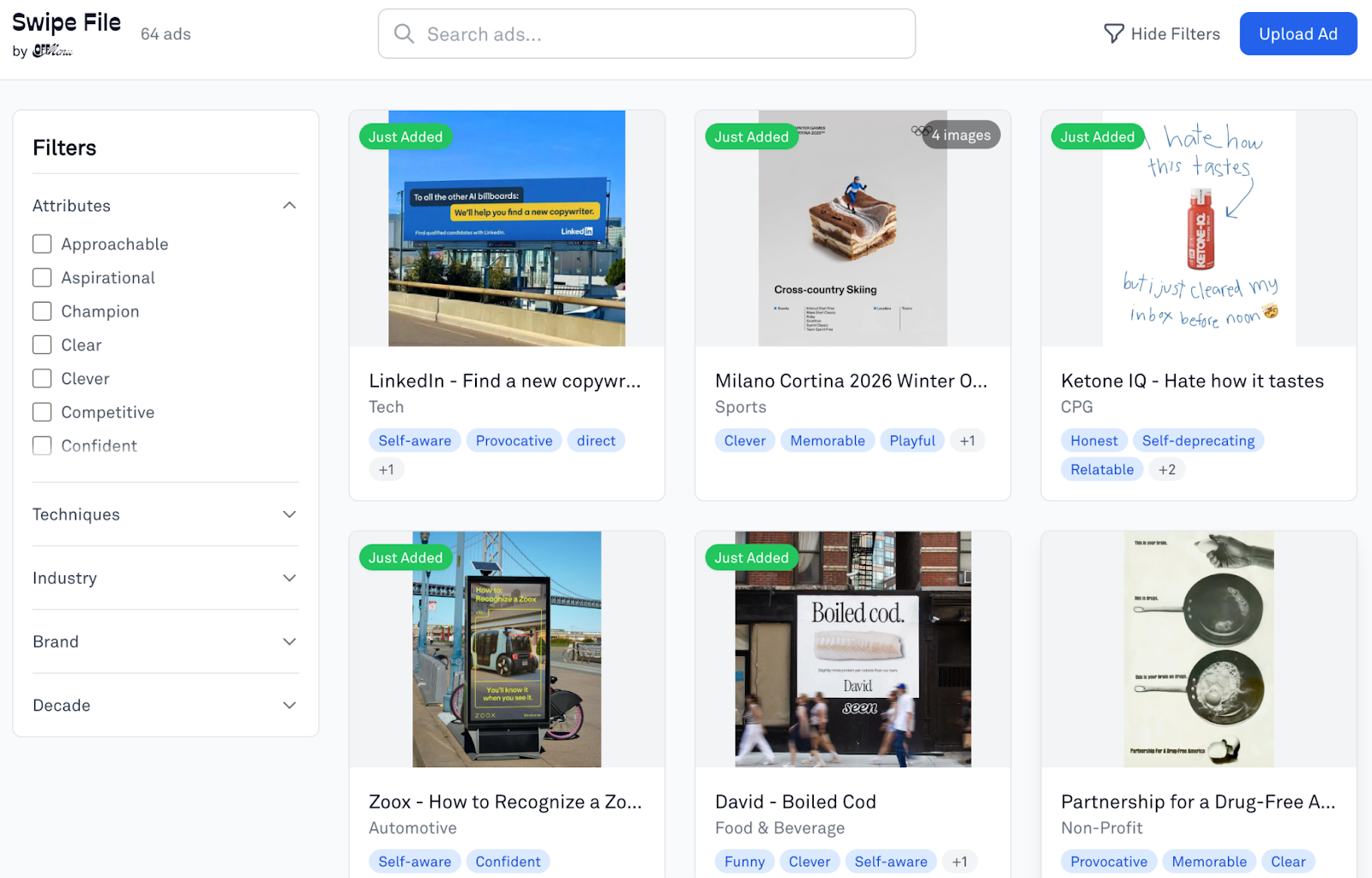Click the Sports category label

coord(741,407)
